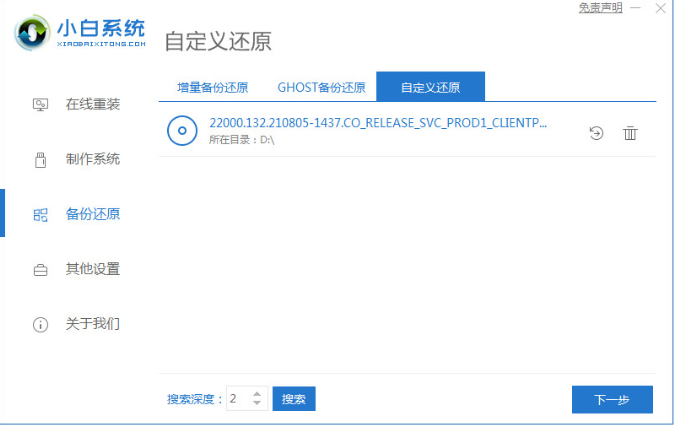Click the 备份还原 sidebar icon

41,214
